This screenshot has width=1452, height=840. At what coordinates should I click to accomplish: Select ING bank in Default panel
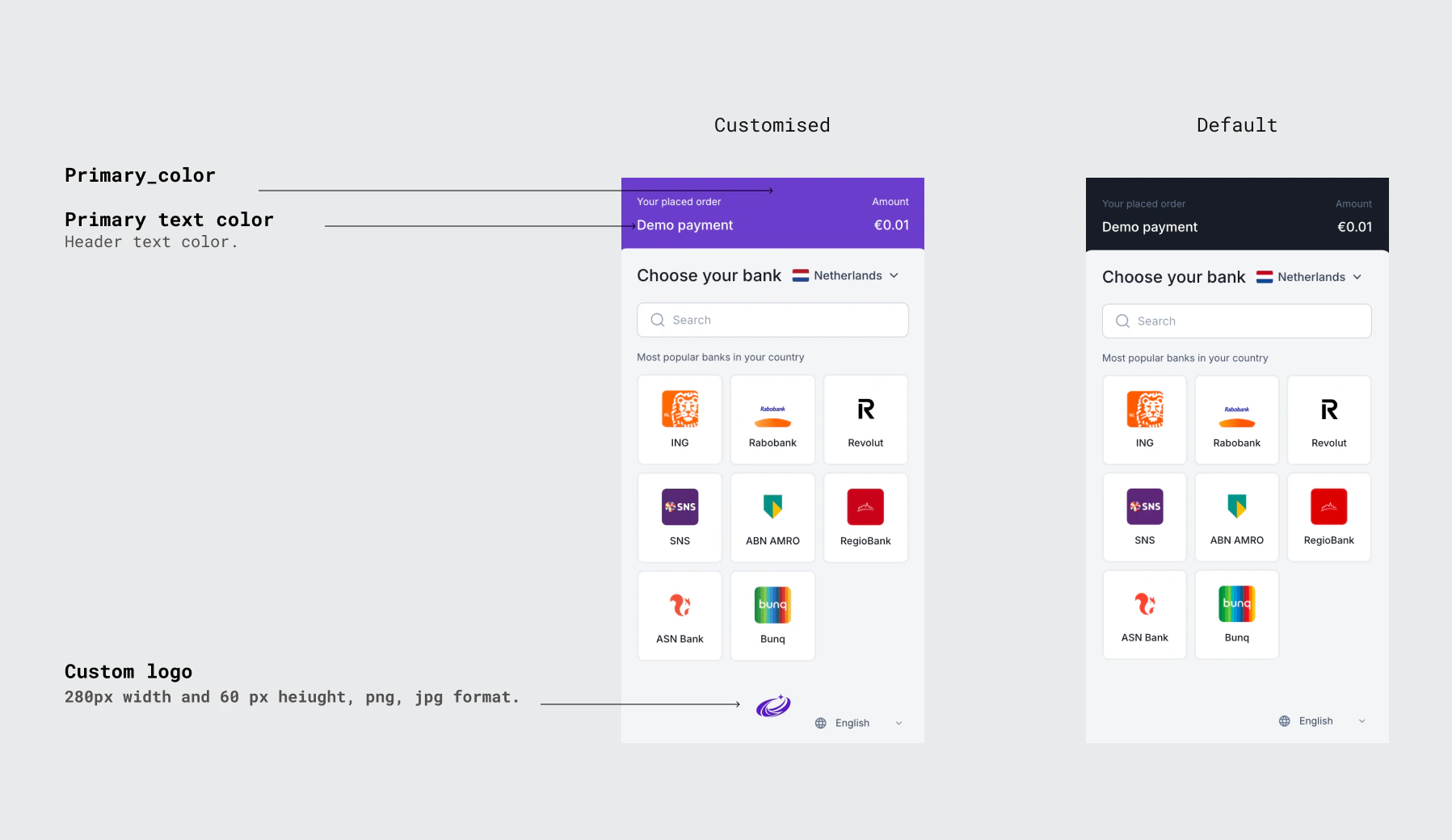click(1145, 420)
